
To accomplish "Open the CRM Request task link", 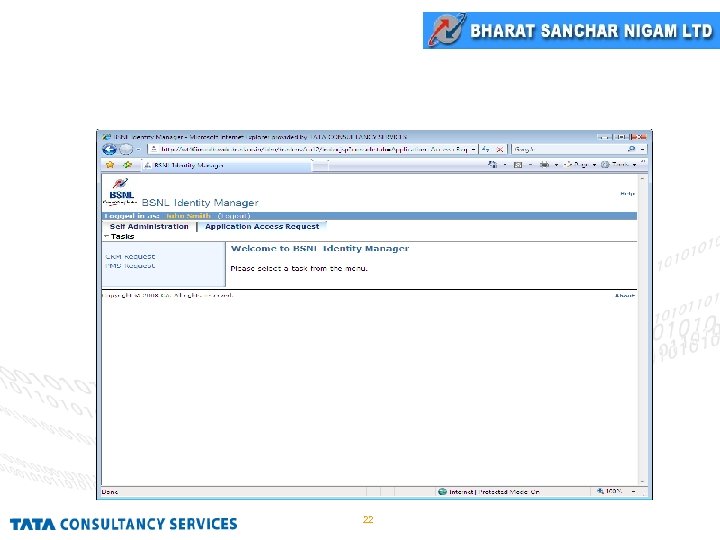I will click(130, 257).
